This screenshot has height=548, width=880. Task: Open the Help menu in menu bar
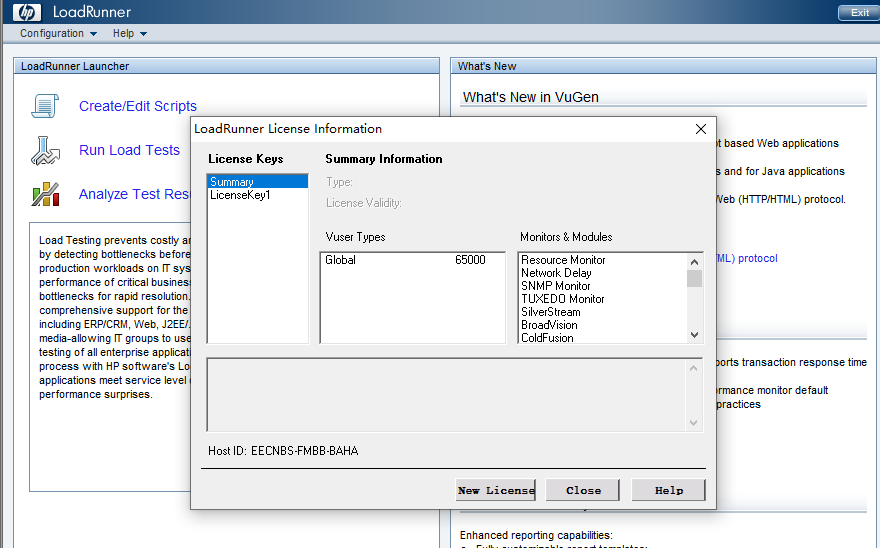[130, 34]
